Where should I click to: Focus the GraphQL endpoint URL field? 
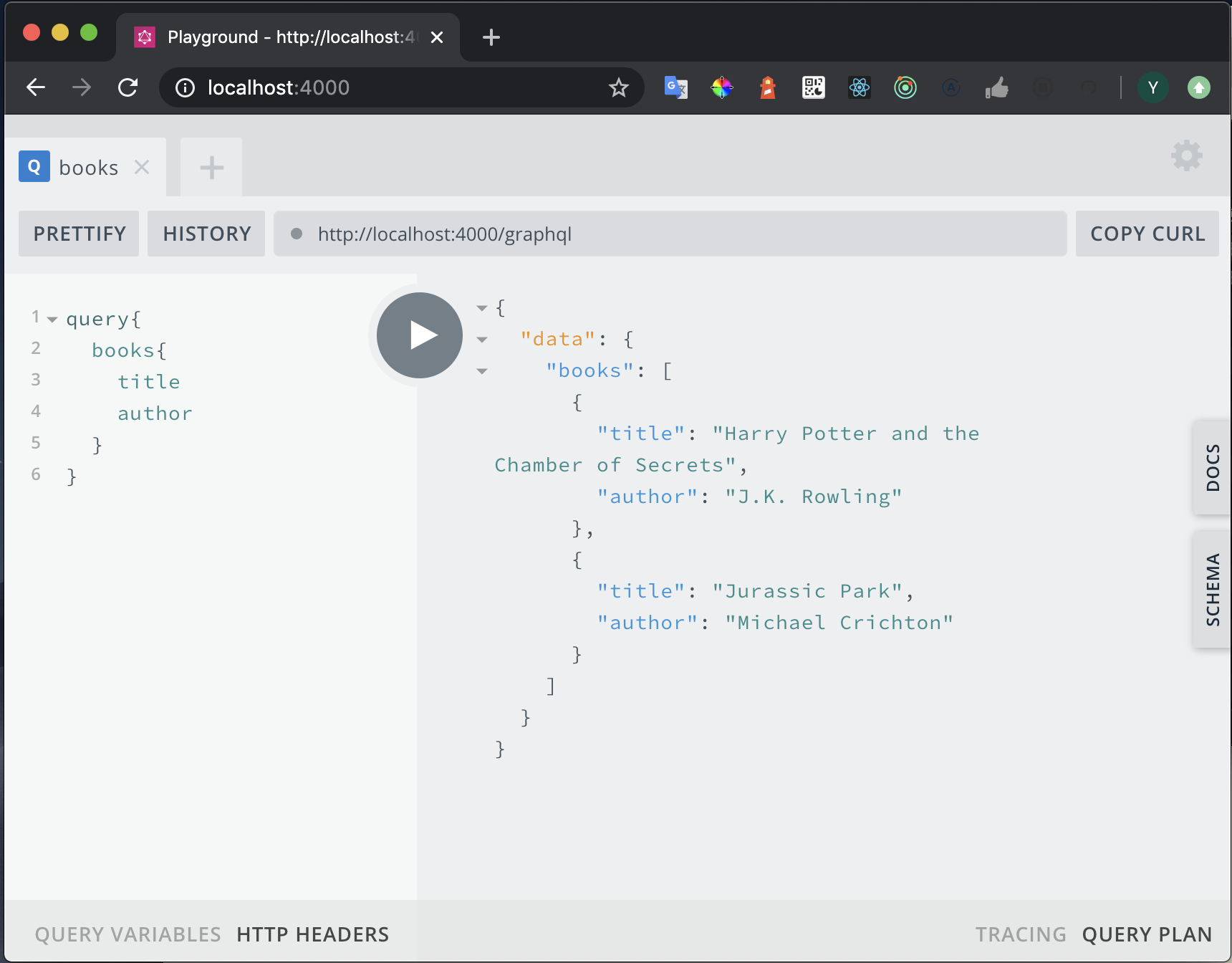[x=670, y=234]
